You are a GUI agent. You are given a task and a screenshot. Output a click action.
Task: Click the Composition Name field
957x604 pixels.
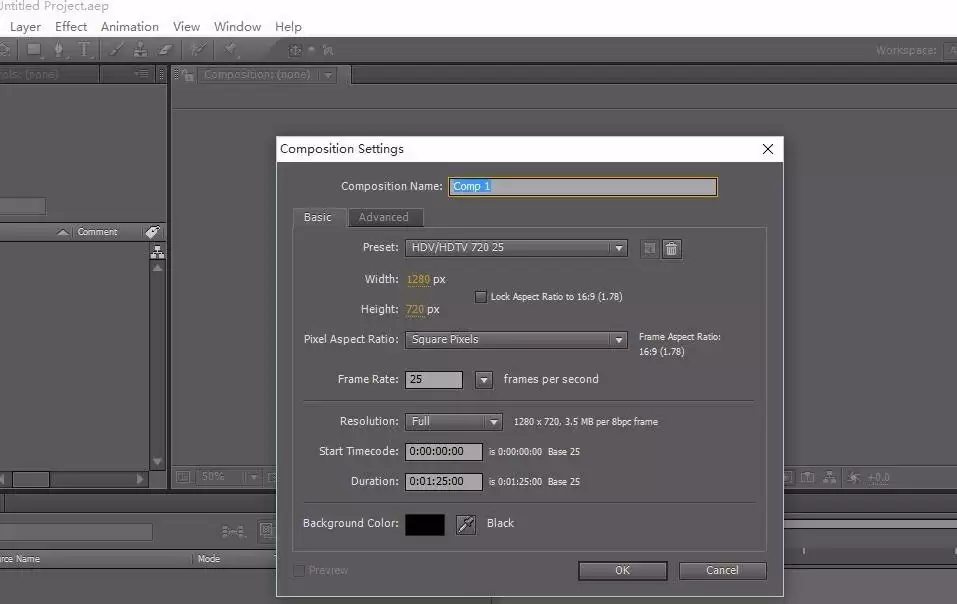point(583,187)
